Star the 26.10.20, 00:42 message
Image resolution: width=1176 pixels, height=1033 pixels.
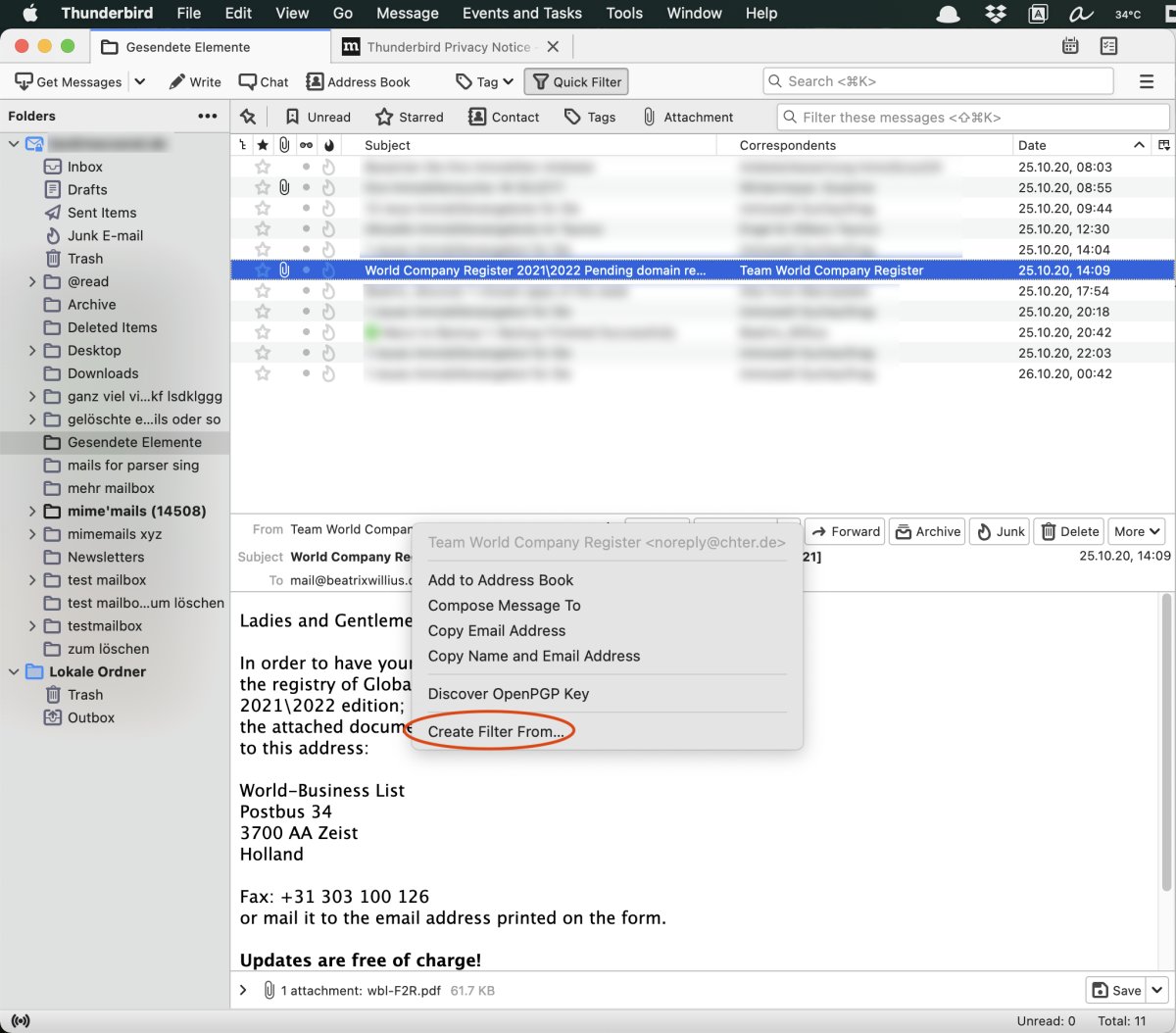pyautogui.click(x=263, y=373)
